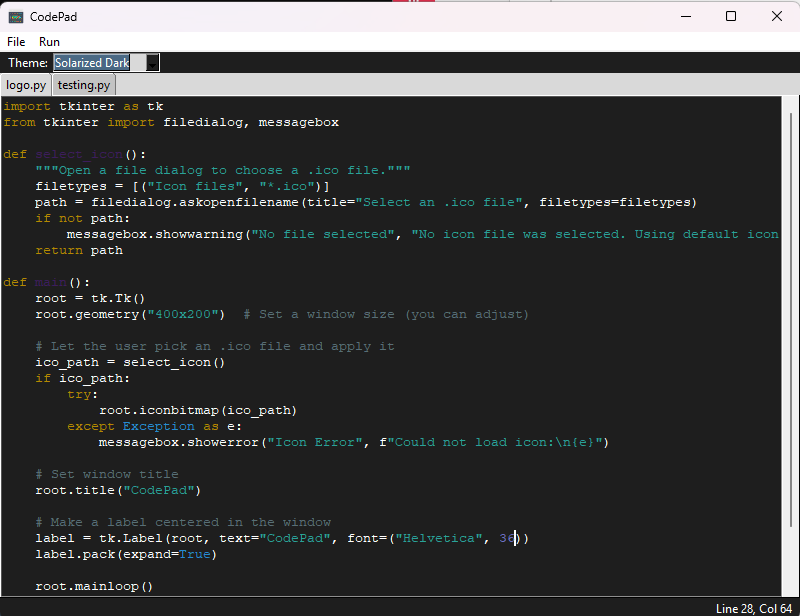Switch to the testing.py tab

click(x=84, y=85)
